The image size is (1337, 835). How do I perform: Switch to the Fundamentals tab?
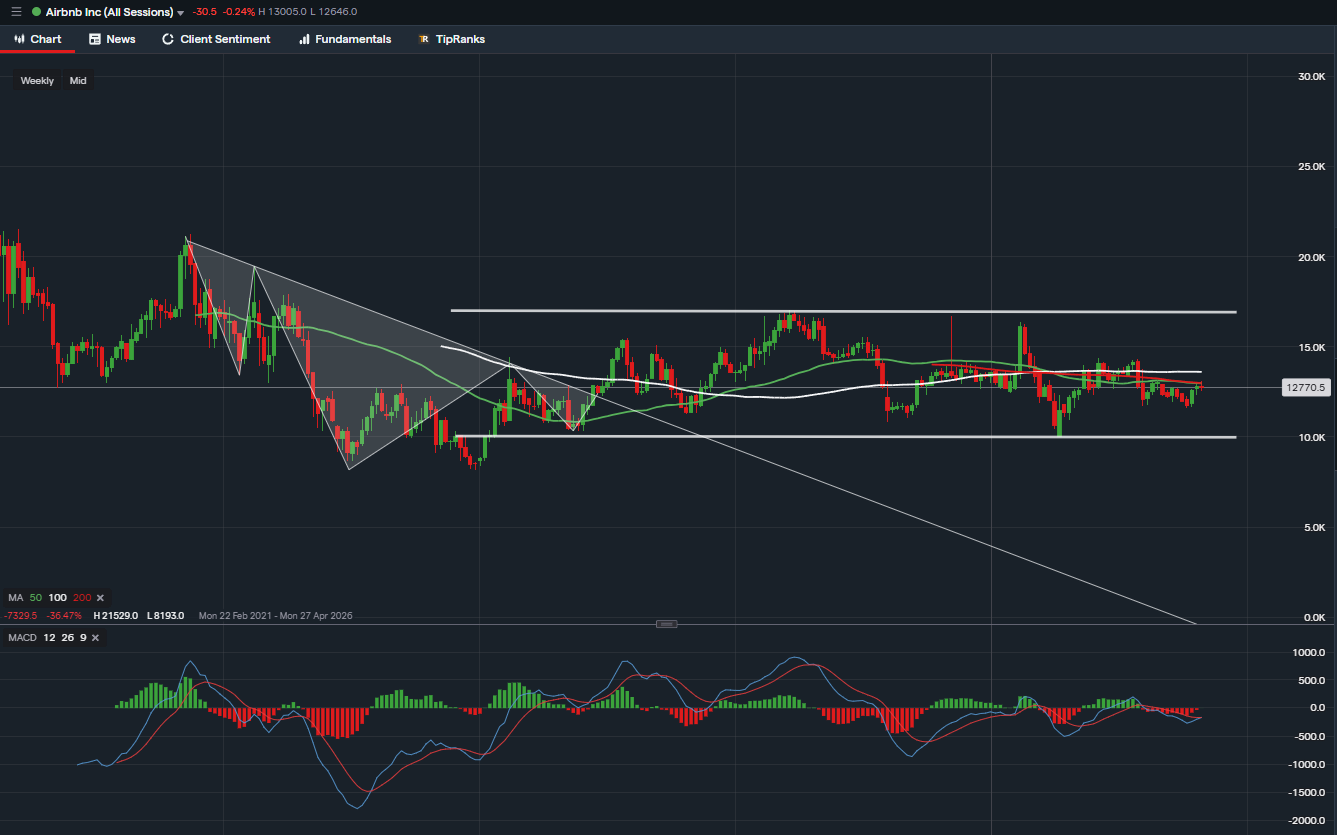coord(352,39)
